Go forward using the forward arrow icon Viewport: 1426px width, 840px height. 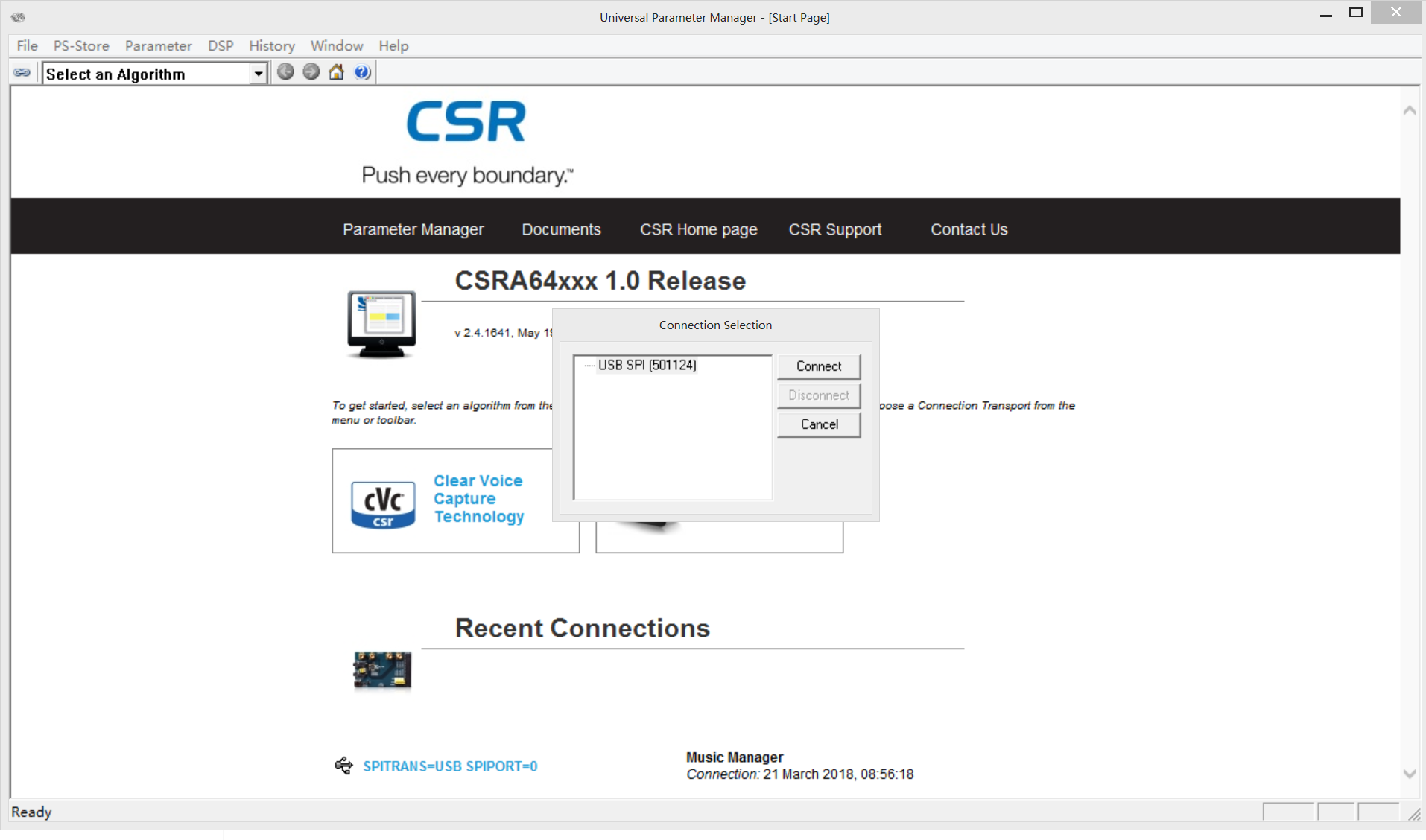pyautogui.click(x=311, y=72)
